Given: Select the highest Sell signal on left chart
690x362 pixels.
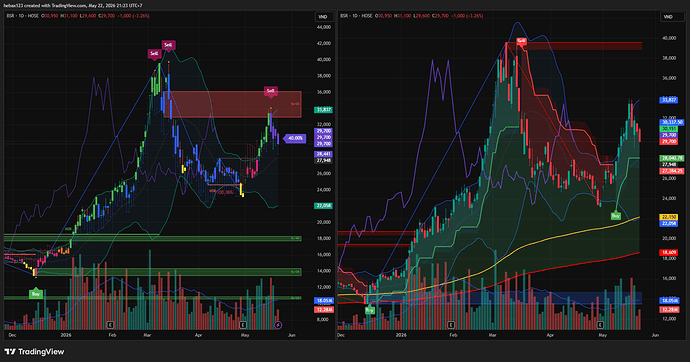Looking at the screenshot, I should coord(168,45).
